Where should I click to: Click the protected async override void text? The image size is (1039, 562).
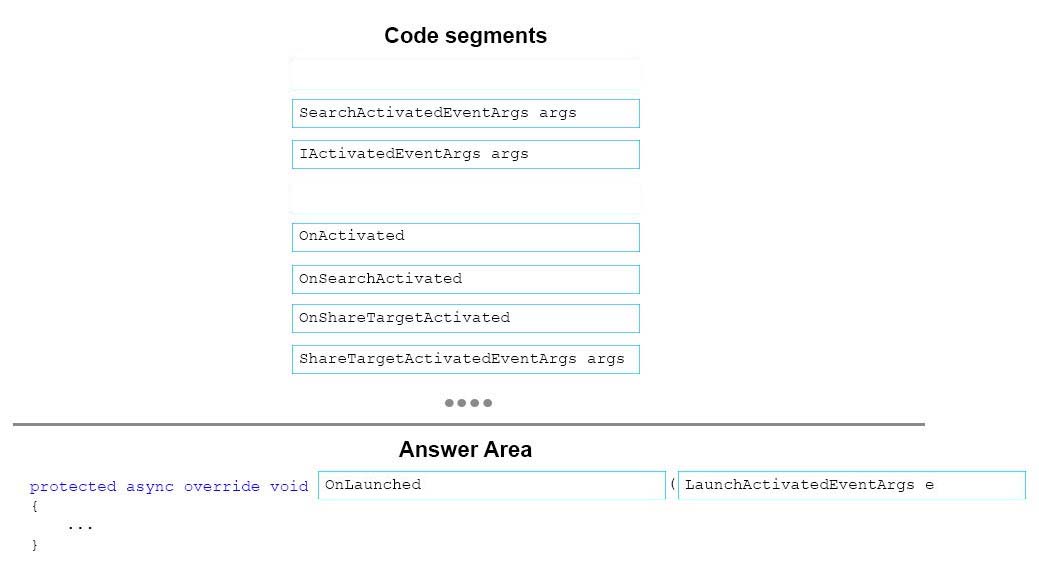click(x=169, y=486)
